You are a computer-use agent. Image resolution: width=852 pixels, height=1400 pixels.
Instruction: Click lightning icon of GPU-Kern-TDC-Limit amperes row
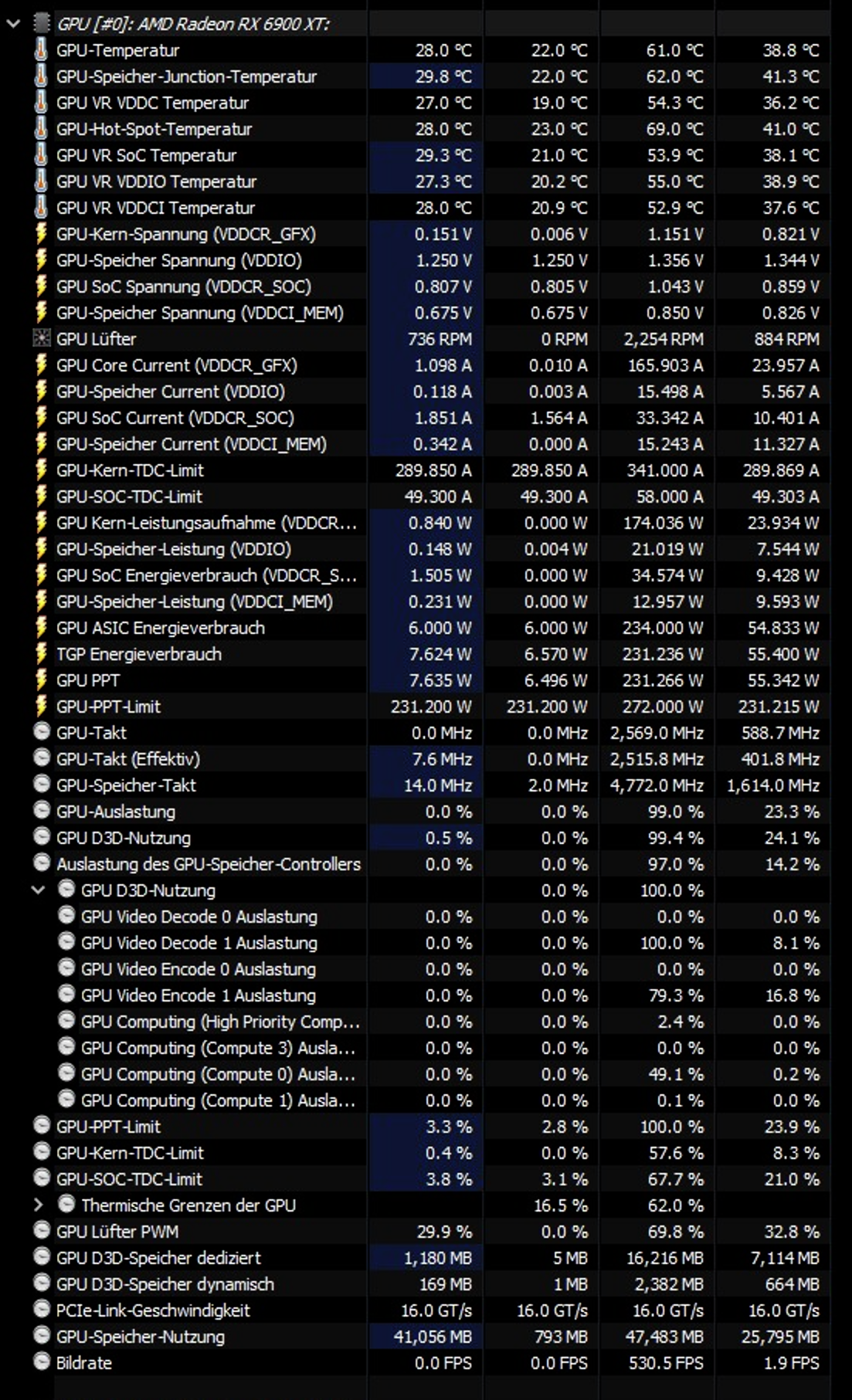[x=41, y=470]
